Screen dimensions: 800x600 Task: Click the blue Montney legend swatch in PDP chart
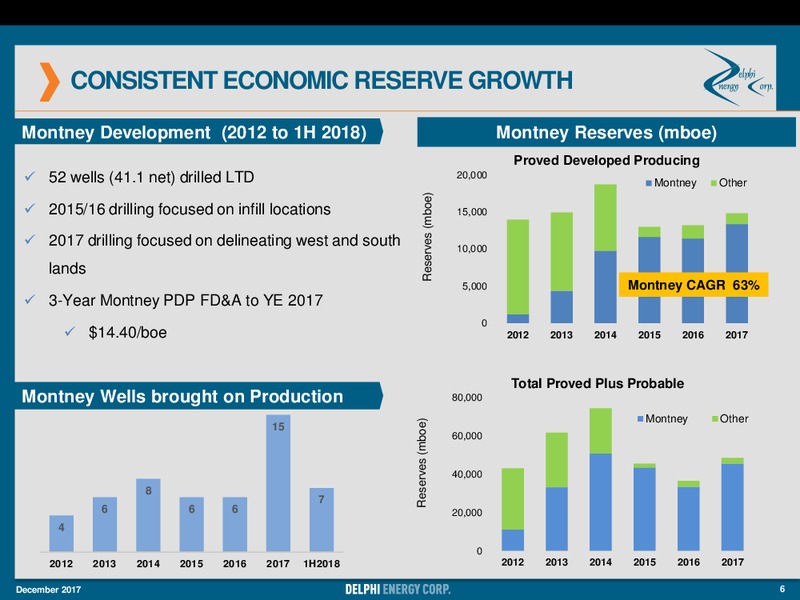click(648, 183)
